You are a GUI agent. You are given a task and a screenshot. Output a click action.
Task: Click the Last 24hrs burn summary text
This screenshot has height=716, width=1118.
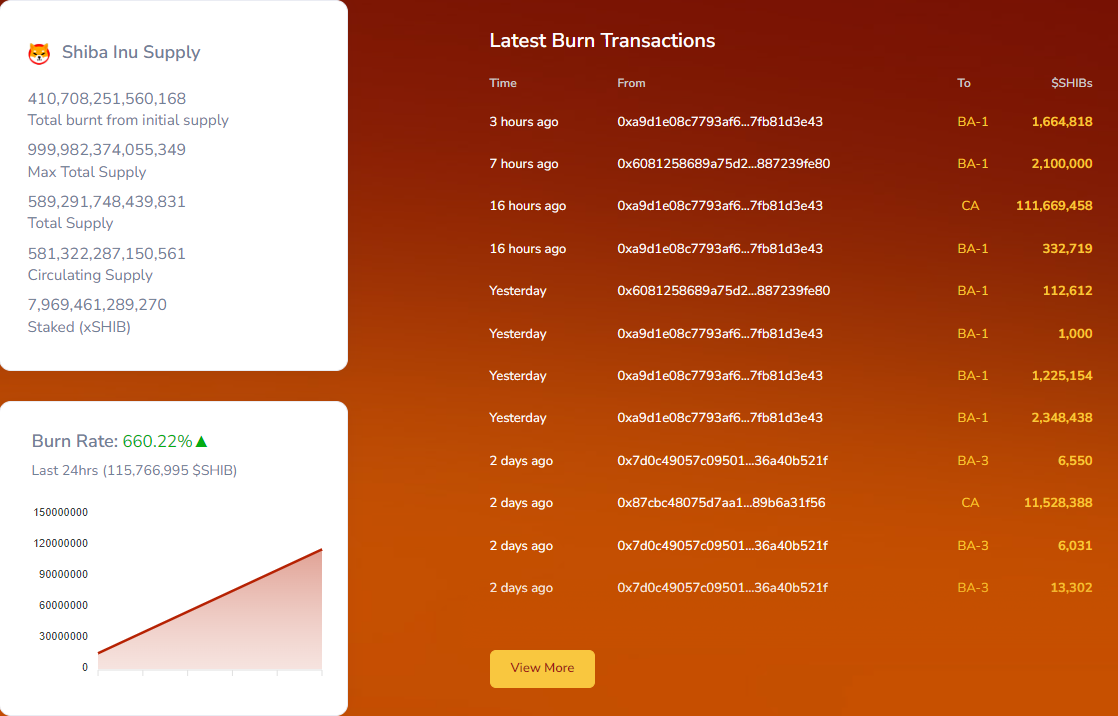coord(134,471)
